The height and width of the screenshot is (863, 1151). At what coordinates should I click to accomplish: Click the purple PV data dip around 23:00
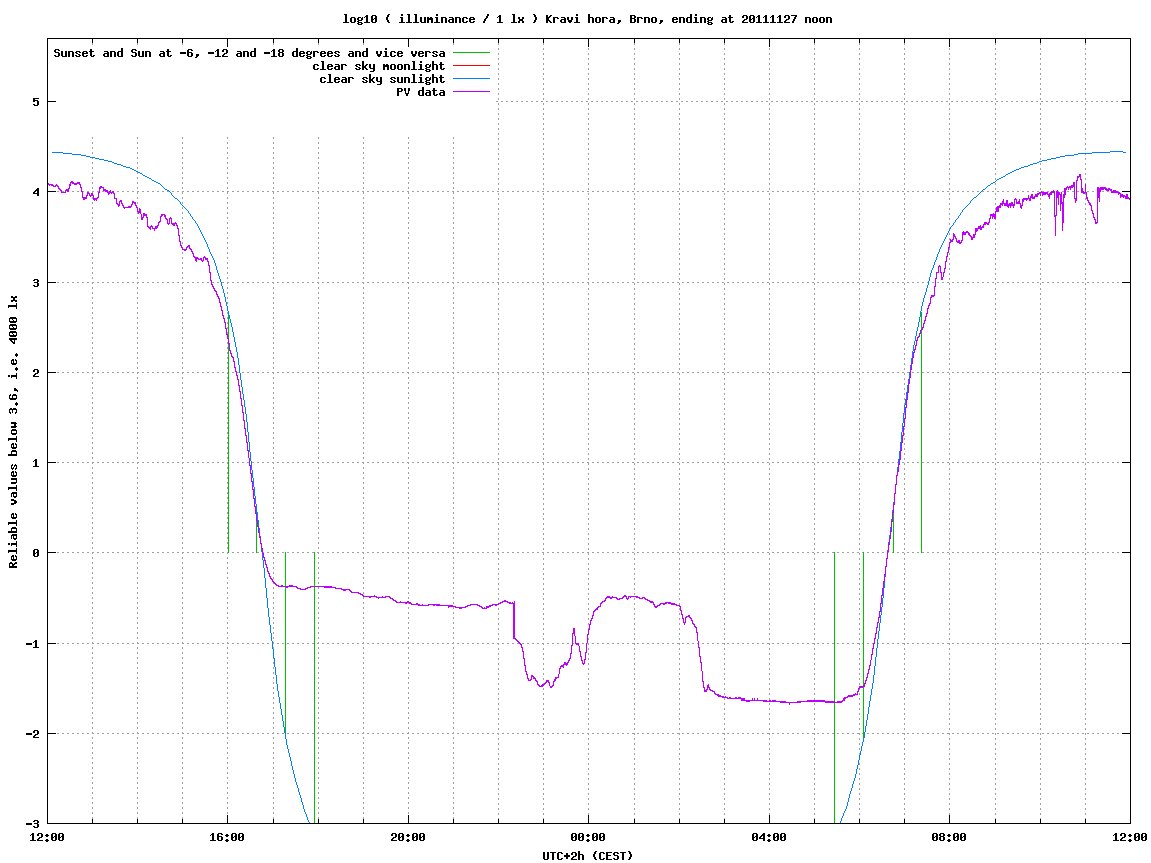[x=543, y=685]
